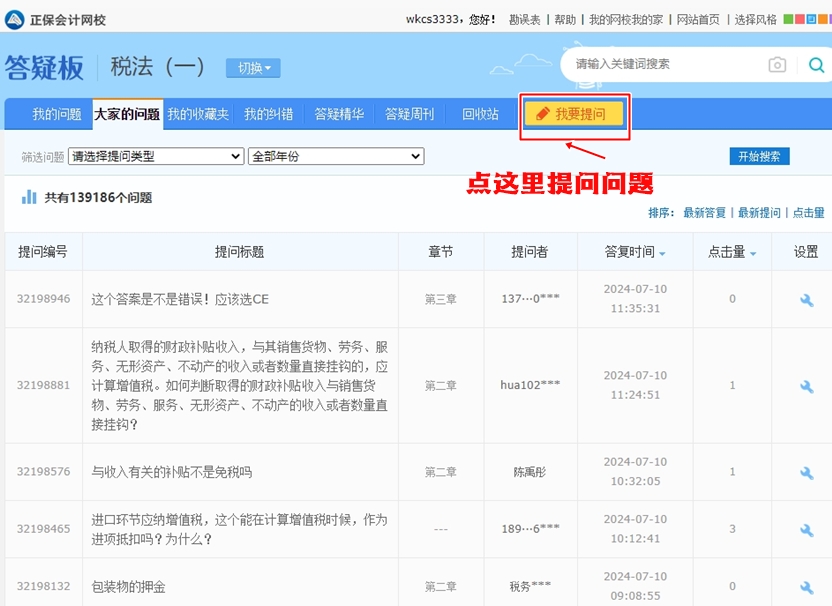Open settings wrench for question 32198946

[806, 299]
